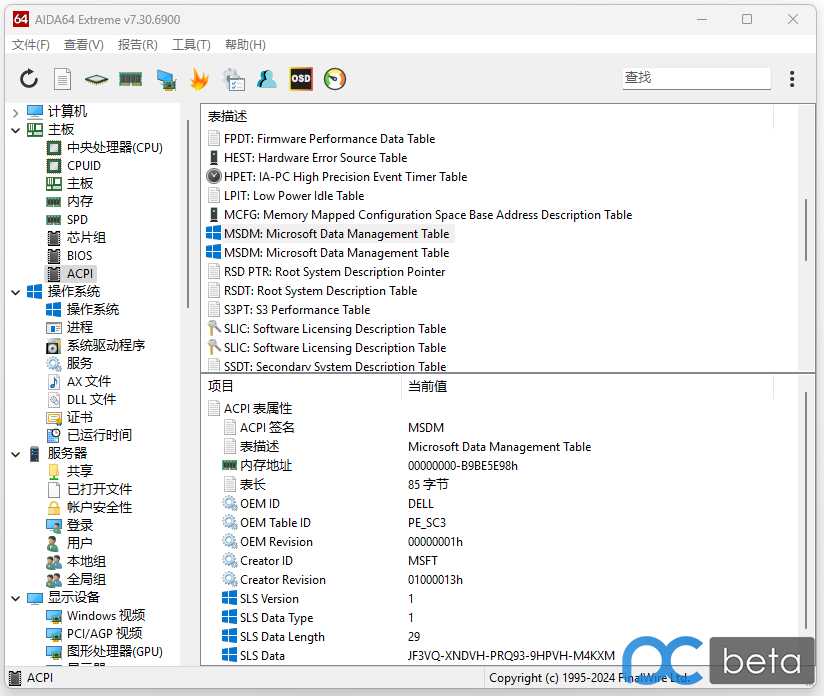
Task: Open the OSD panel icon
Action: pos(301,79)
